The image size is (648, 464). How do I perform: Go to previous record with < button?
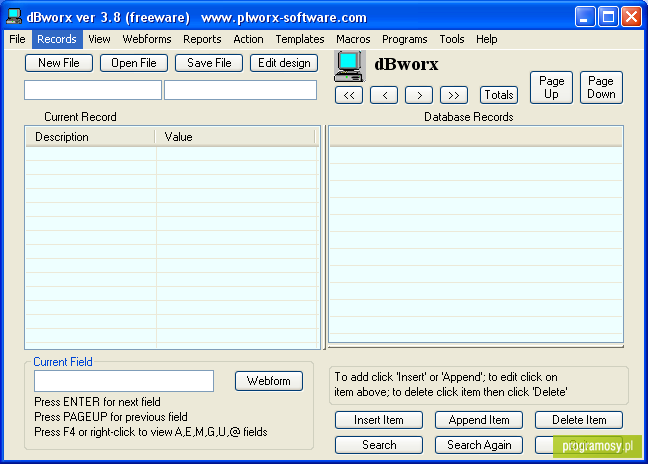click(x=384, y=95)
